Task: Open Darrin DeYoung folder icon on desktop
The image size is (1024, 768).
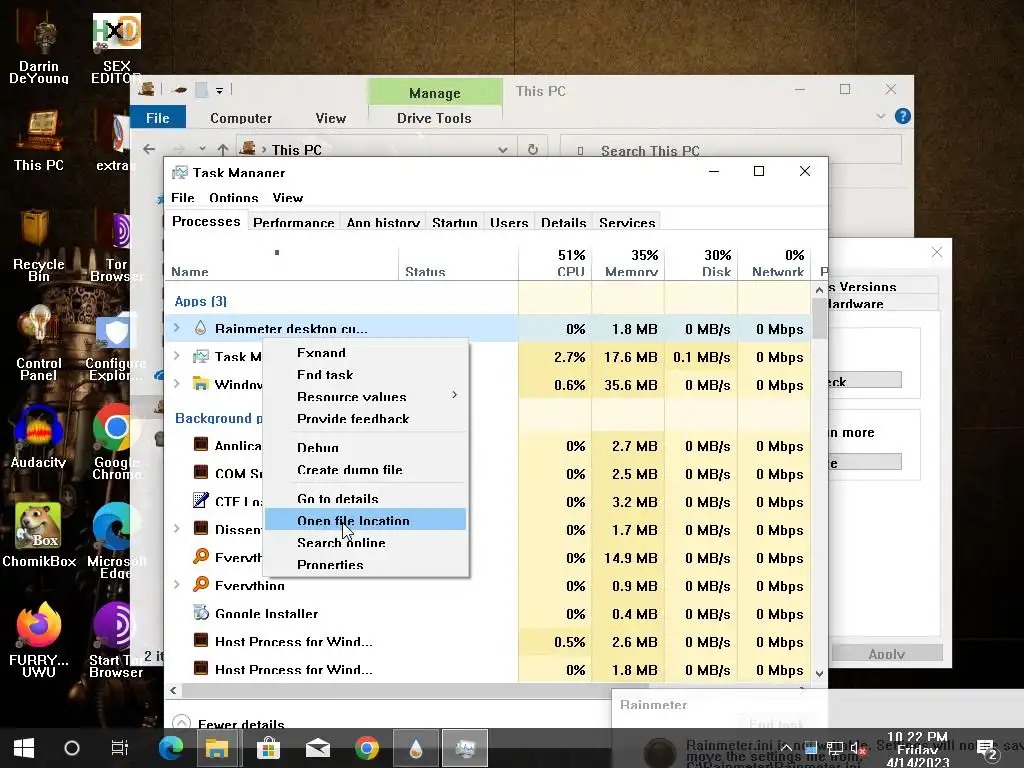Action: point(39,49)
